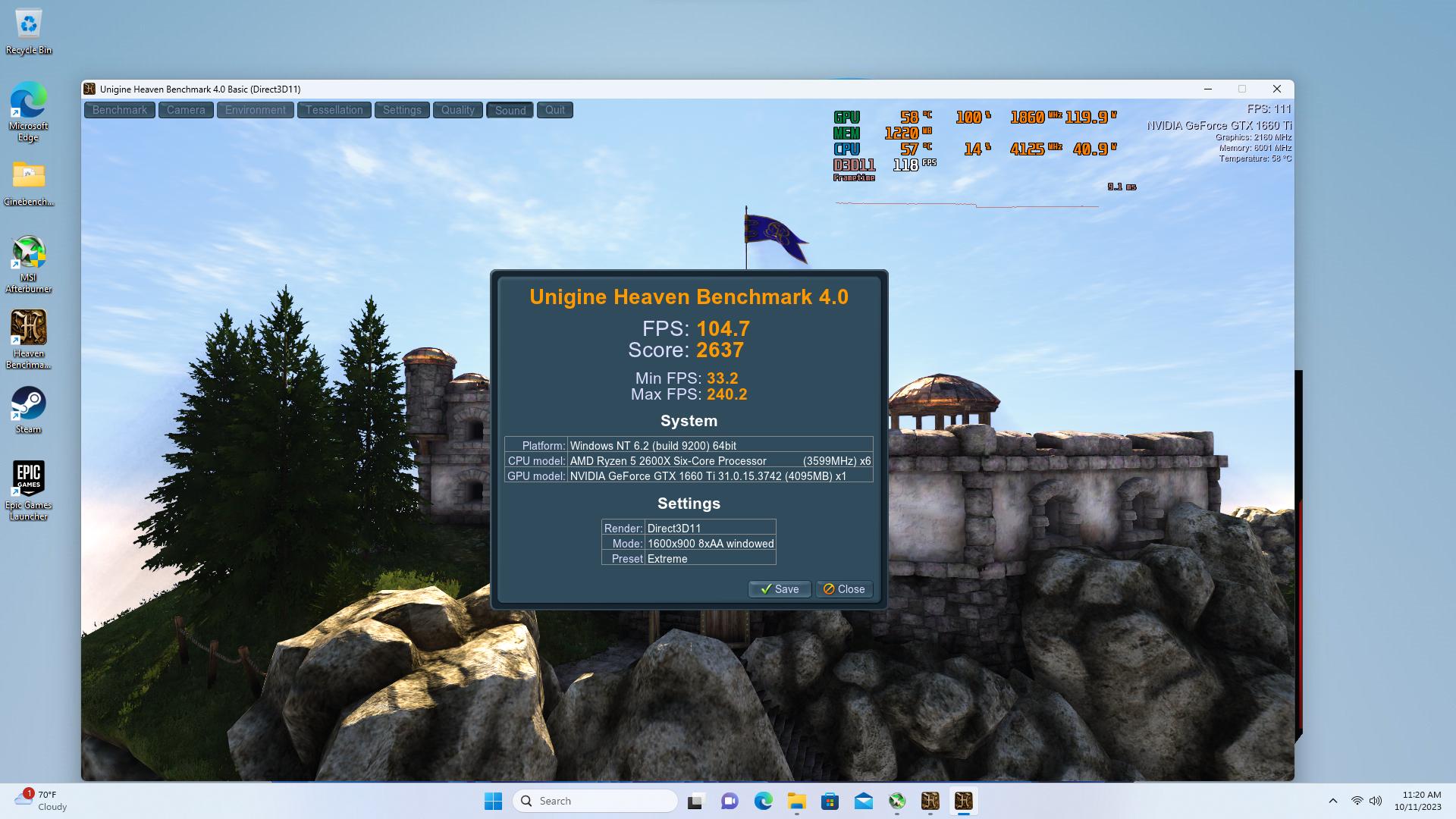Screen dimensions: 1456x819
Task: Click the Quit button
Action: pyautogui.click(x=555, y=110)
